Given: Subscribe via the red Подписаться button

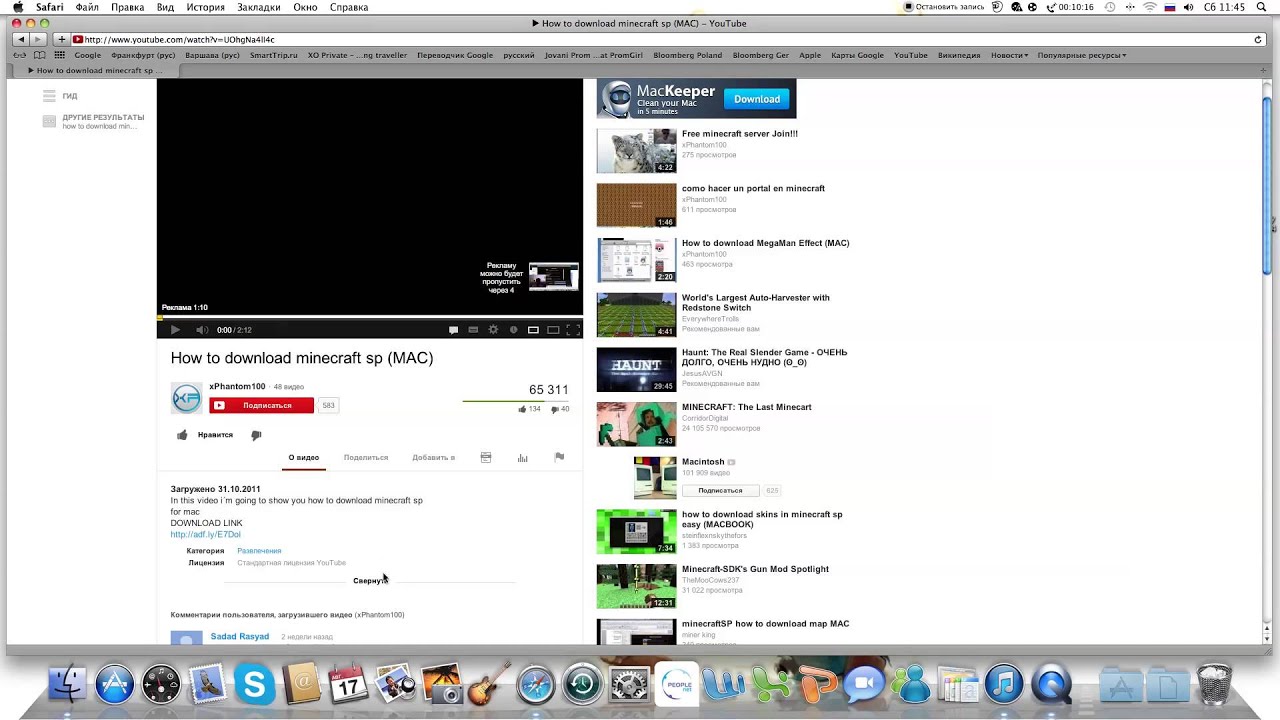Looking at the screenshot, I should [262, 405].
